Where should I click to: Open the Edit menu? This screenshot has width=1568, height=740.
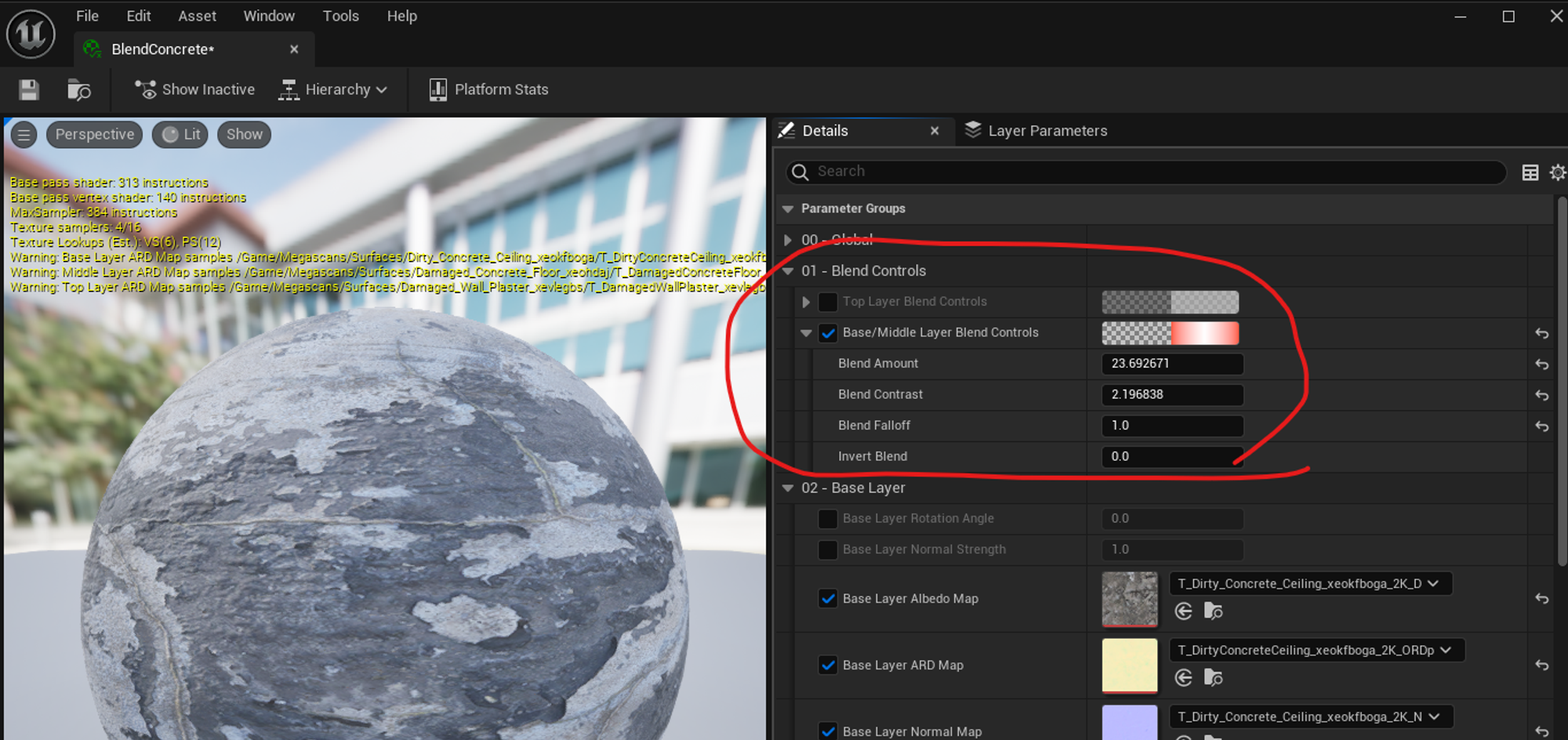[139, 16]
